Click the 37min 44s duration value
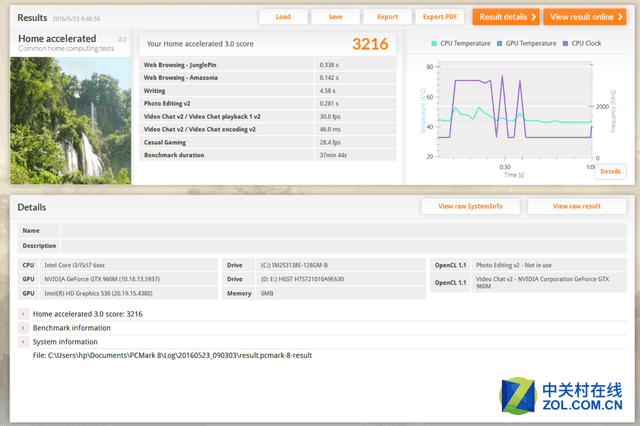Screen dimensions: 640x426 tap(333, 155)
